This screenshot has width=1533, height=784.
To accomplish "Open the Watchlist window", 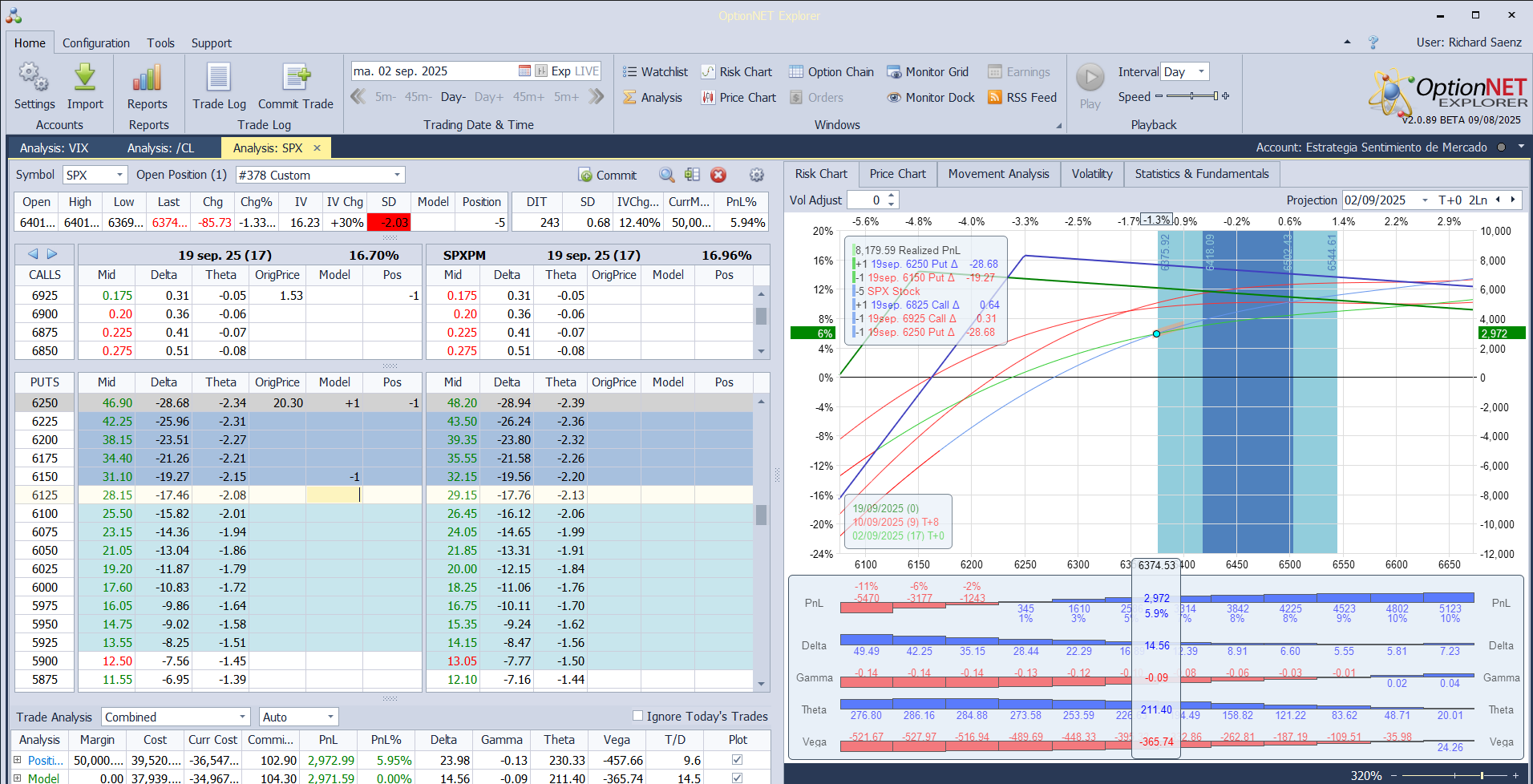I will click(x=655, y=72).
